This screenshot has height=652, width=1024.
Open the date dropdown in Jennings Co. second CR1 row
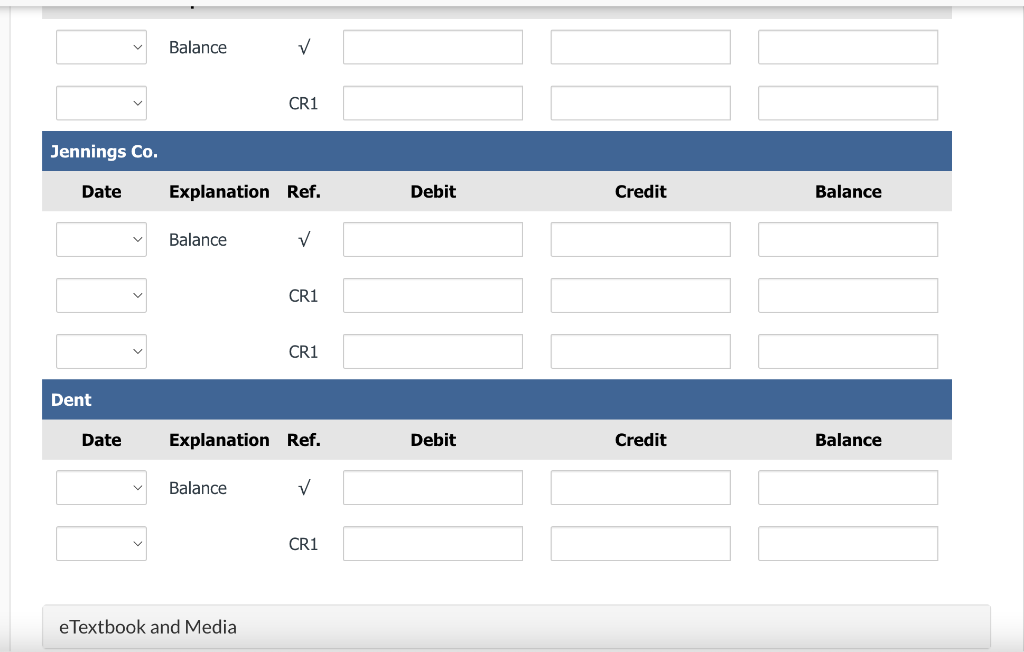pos(101,351)
